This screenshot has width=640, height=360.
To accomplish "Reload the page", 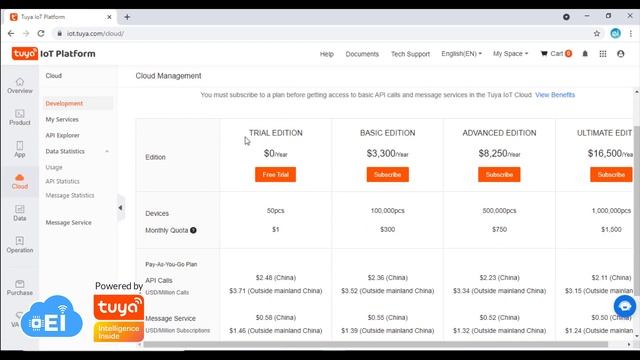I will tap(41, 33).
